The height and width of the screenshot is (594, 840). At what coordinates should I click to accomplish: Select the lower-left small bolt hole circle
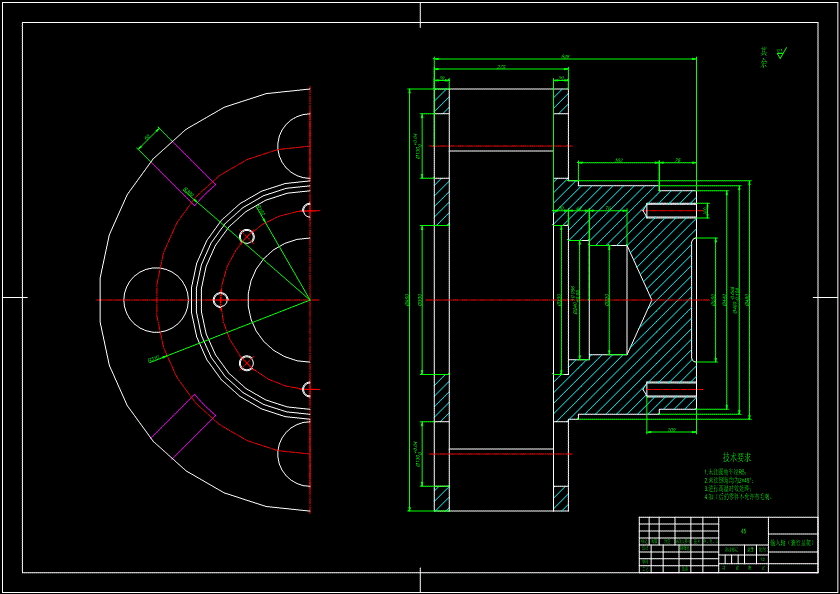coord(246,363)
